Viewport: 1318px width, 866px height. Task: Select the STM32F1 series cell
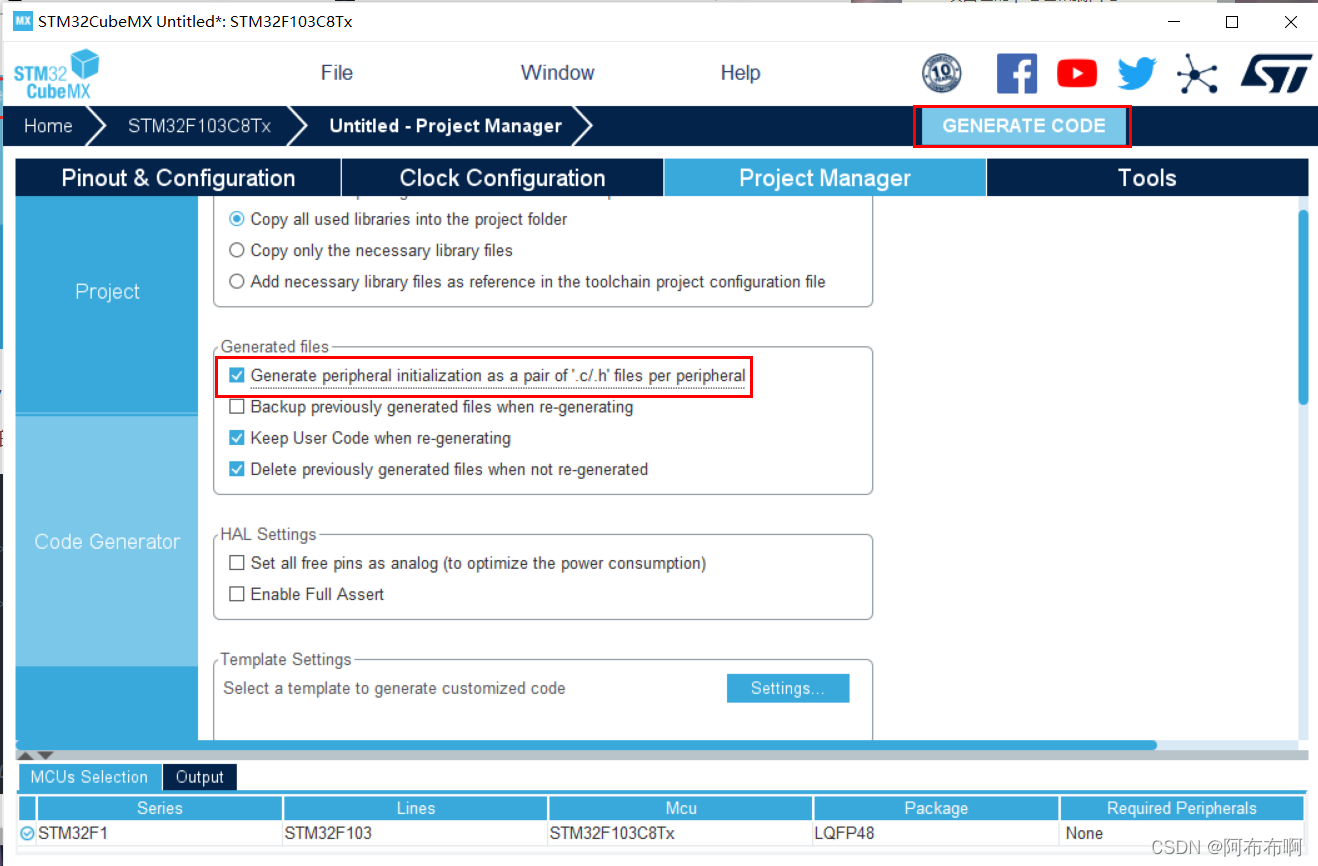pos(160,833)
